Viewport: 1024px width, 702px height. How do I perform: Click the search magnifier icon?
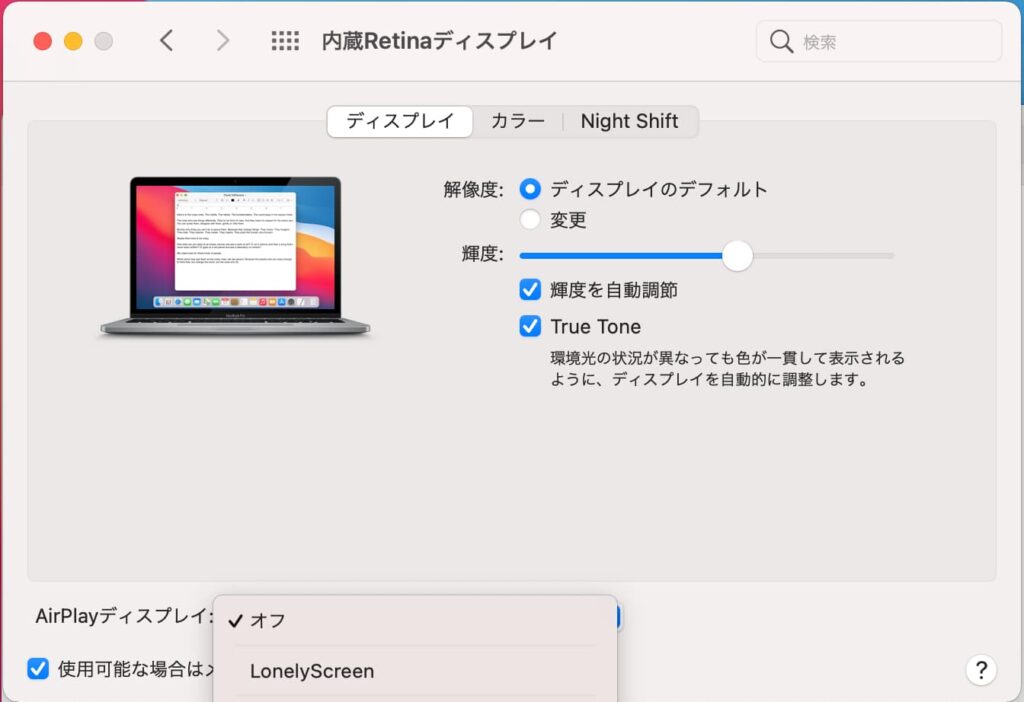click(x=781, y=41)
